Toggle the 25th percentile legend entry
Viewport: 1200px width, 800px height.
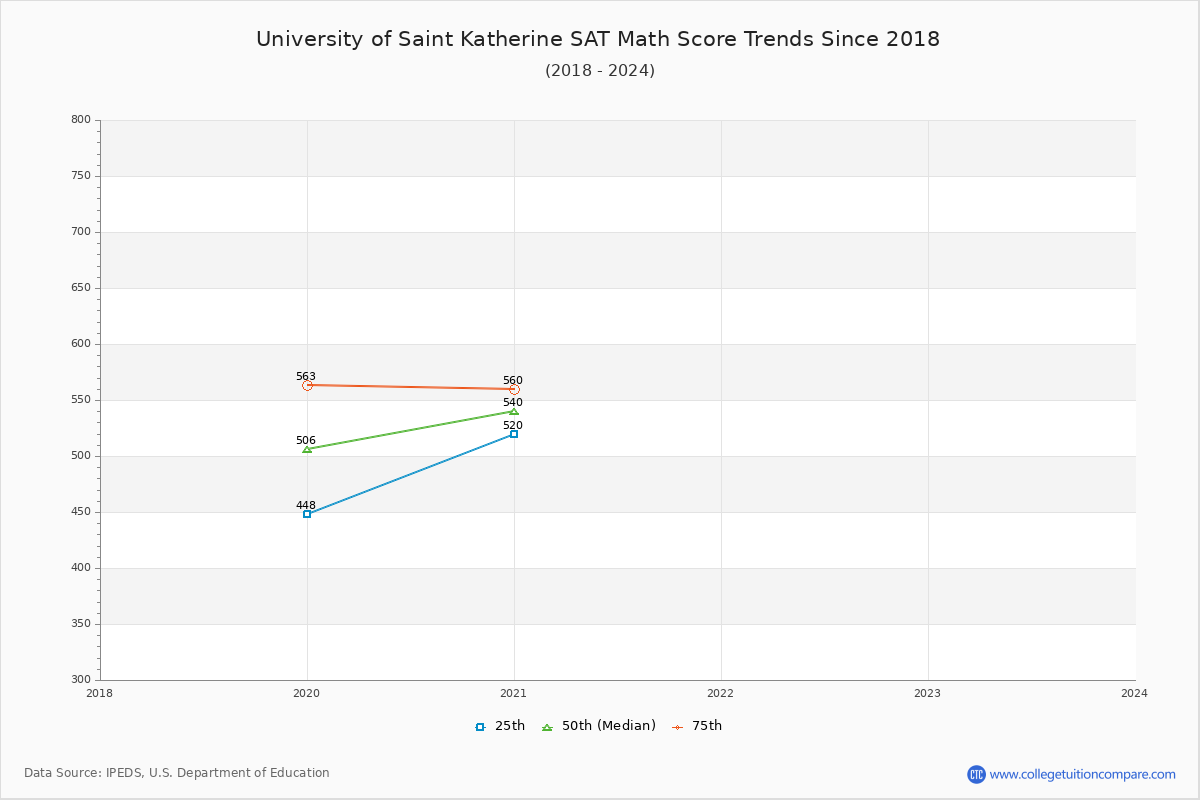pos(500,726)
